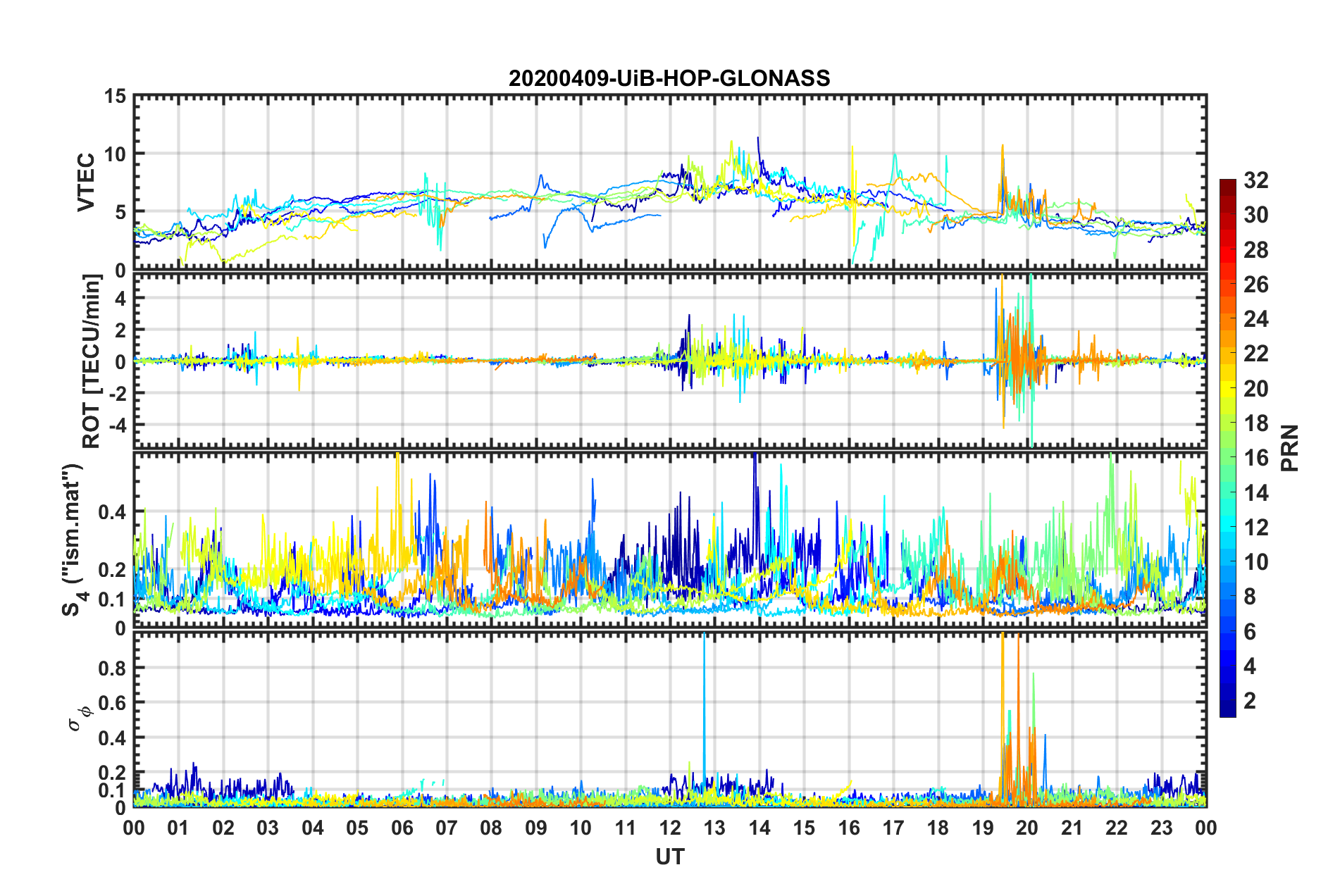The width and height of the screenshot is (1340, 896).
Task: Click colorbar tick label 32
Action: [x=1255, y=180]
